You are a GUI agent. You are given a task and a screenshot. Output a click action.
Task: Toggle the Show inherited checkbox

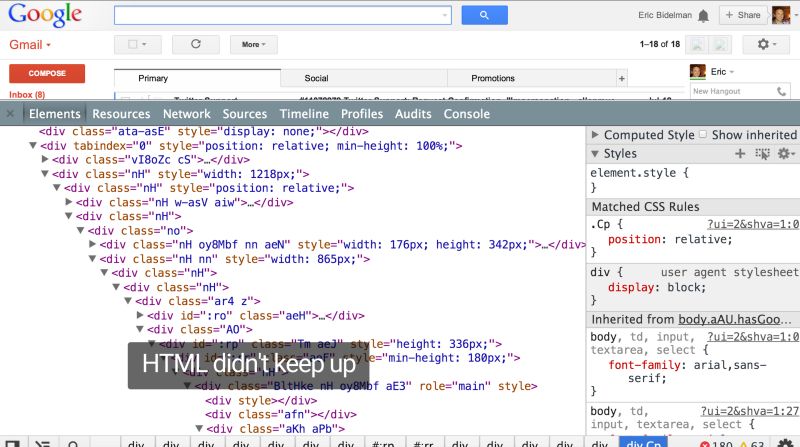coord(703,134)
